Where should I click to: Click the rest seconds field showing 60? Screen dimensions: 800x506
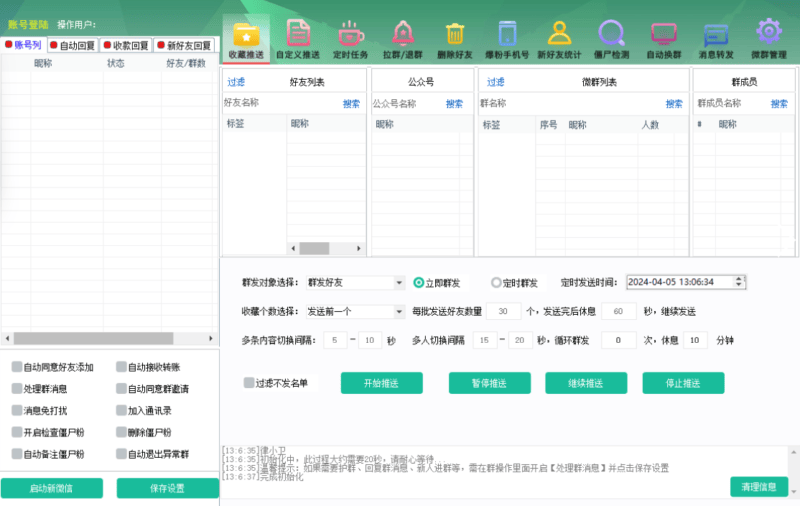pyautogui.click(x=618, y=311)
